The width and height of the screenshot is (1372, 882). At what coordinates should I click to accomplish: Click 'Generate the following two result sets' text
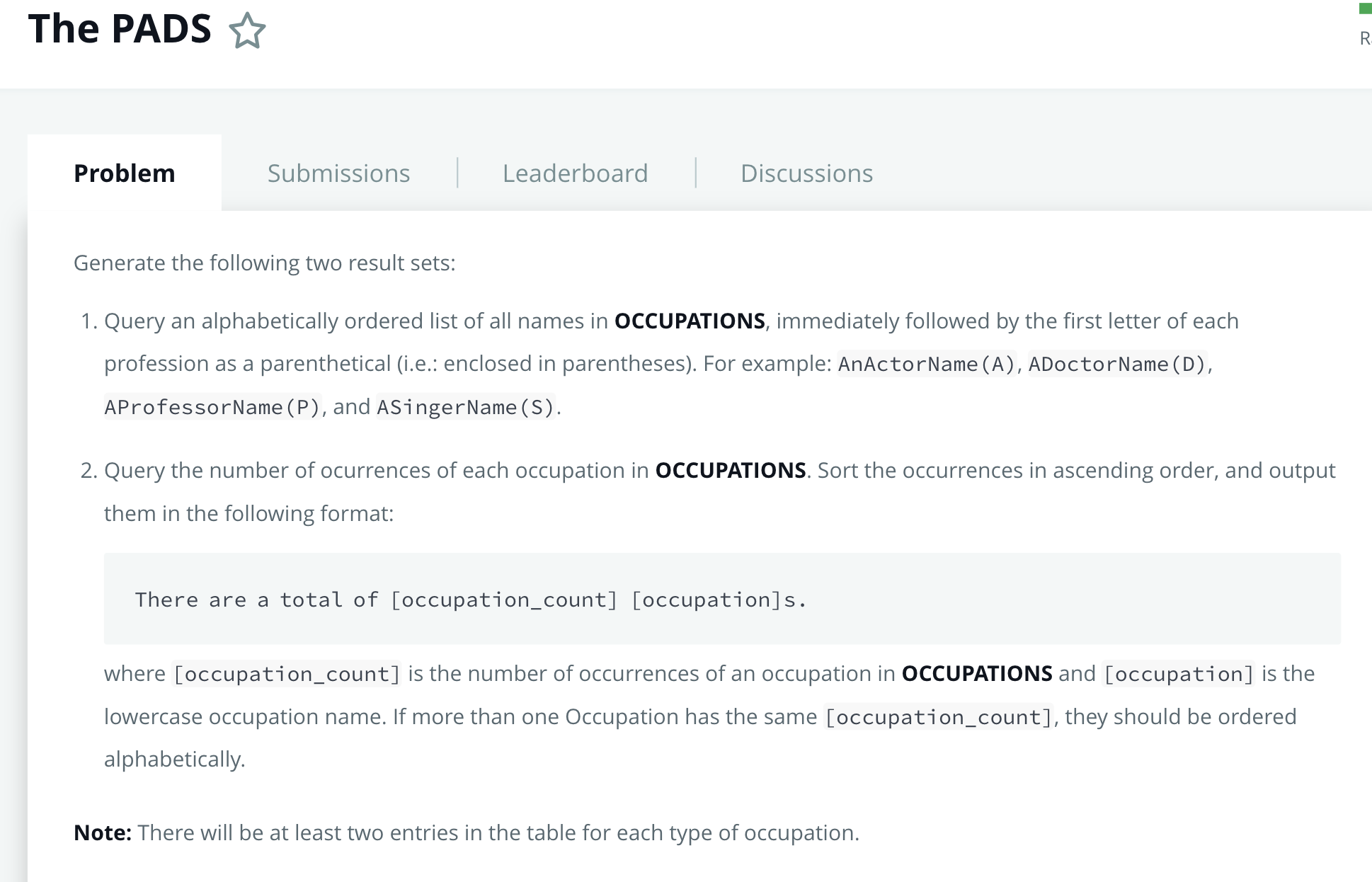[264, 263]
